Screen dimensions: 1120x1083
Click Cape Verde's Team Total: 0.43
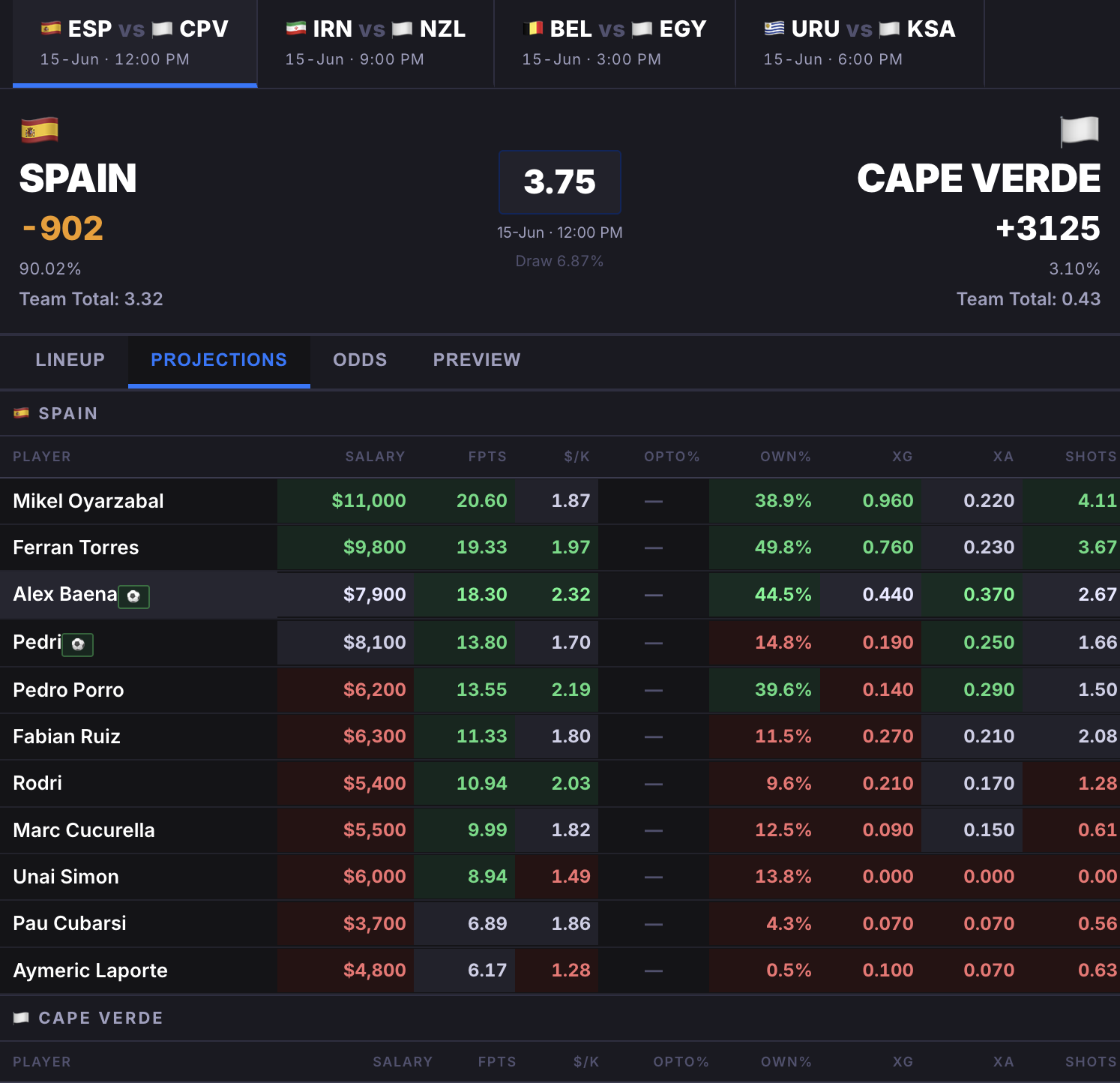[1029, 299]
